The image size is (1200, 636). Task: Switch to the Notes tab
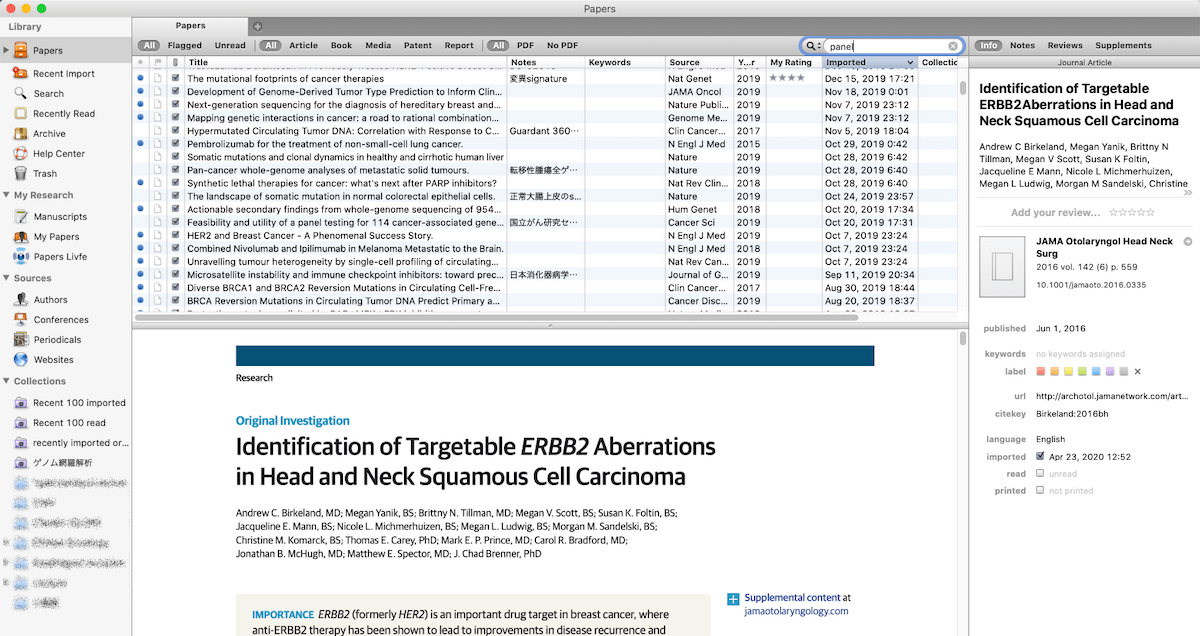[x=1022, y=46]
